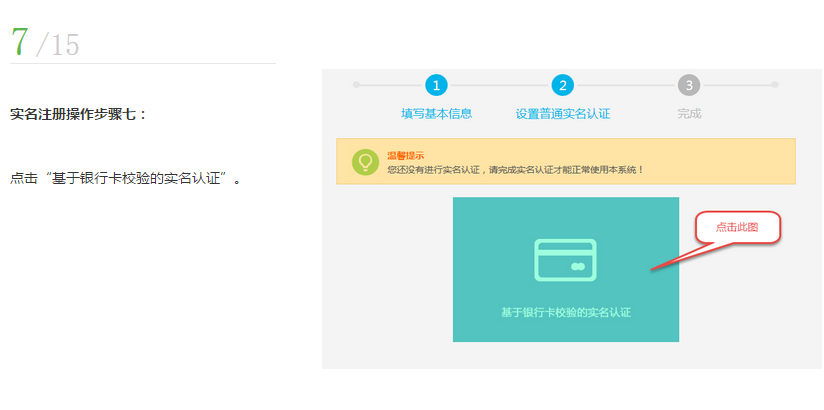Click the large green number 7
This screenshot has width=824, height=410.
(19, 41)
